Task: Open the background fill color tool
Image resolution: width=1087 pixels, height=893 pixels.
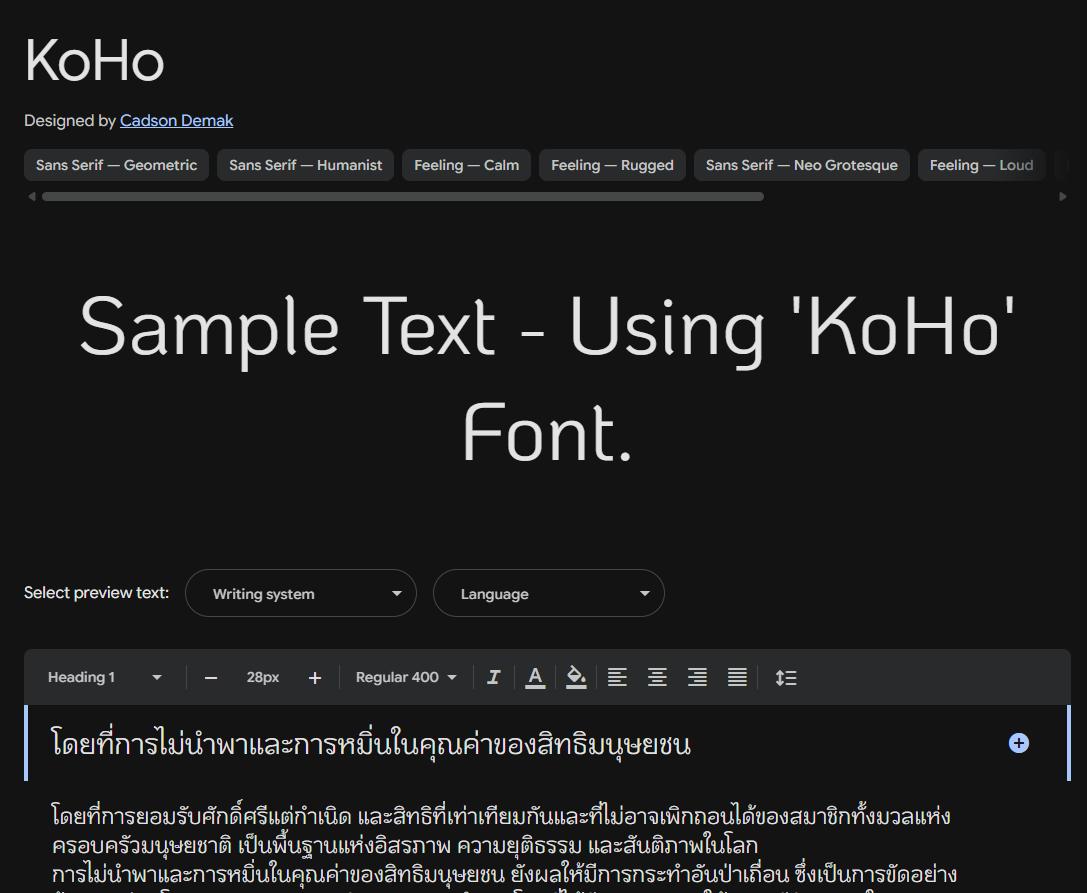Action: pyautogui.click(x=576, y=677)
